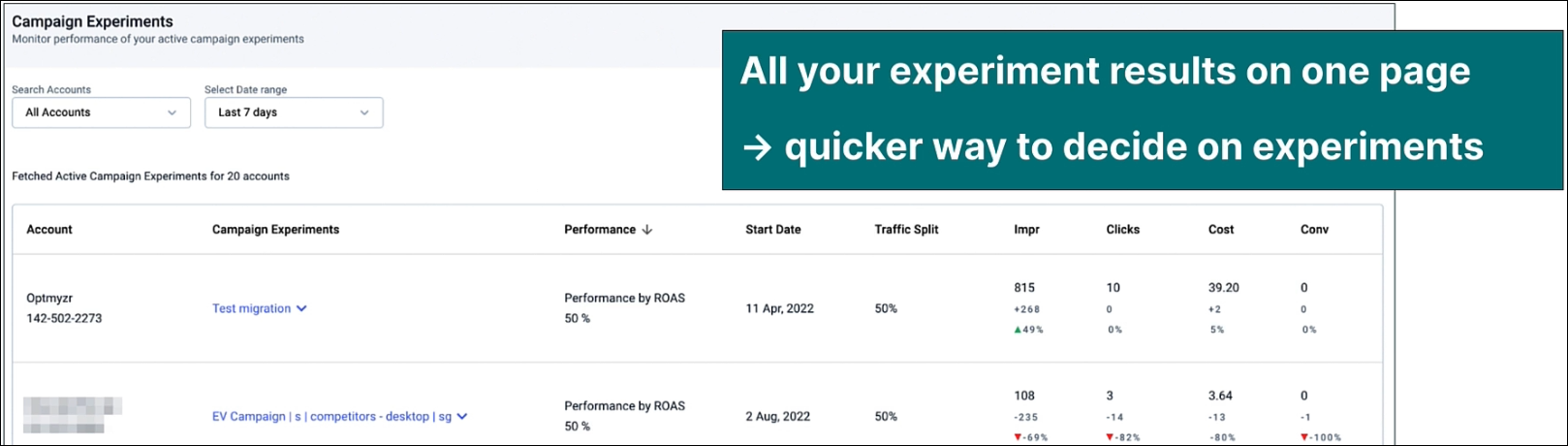Viewport: 1568px width, 446px height.
Task: Click the Performance column sort arrow
Action: [647, 230]
